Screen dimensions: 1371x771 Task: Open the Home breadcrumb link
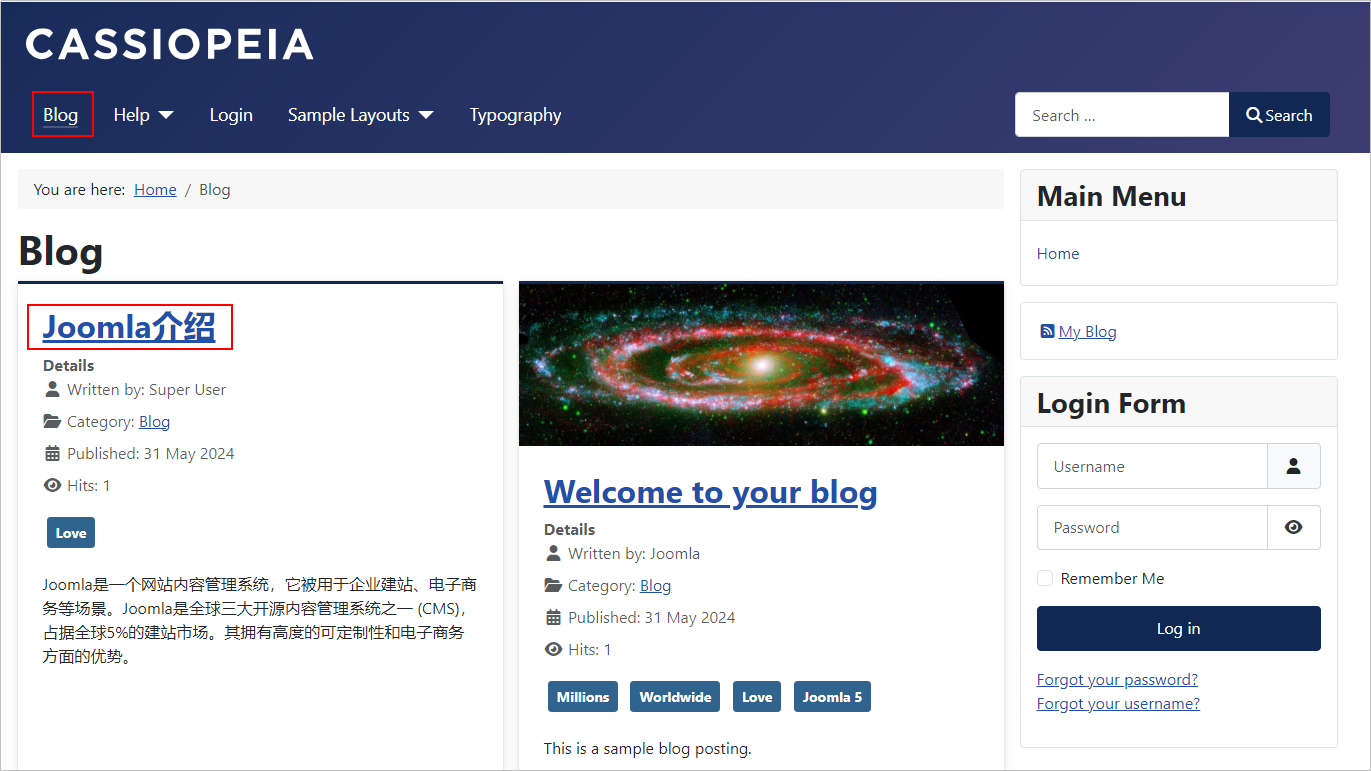click(155, 189)
